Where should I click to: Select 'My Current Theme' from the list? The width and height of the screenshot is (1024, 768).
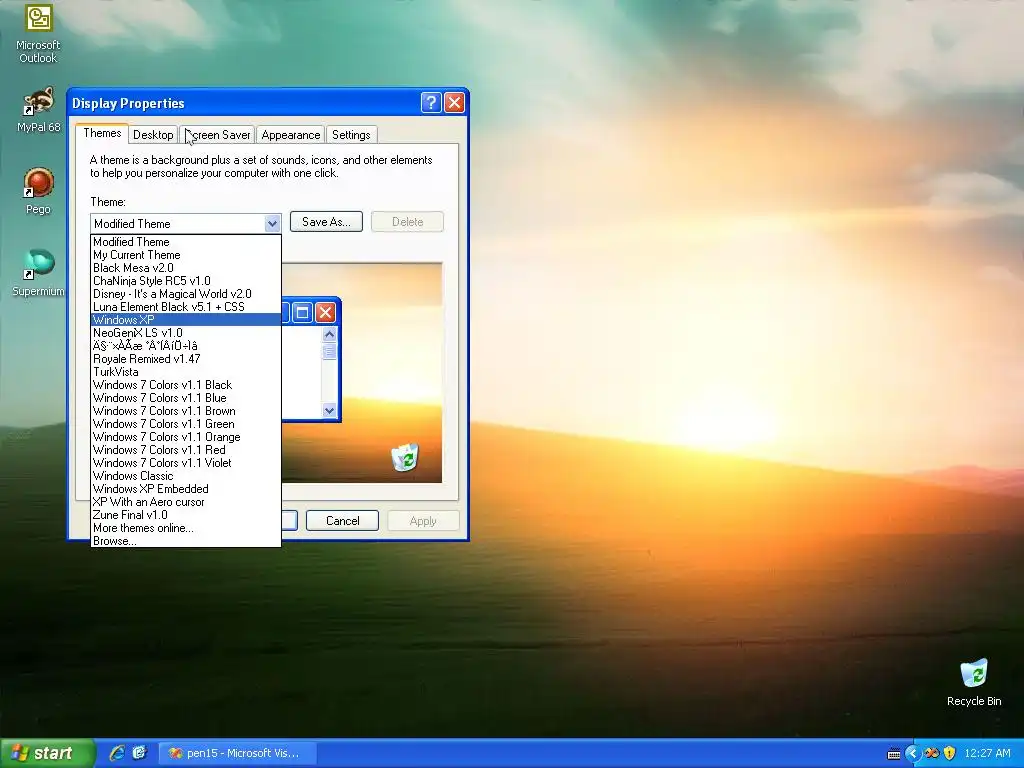coord(186,255)
